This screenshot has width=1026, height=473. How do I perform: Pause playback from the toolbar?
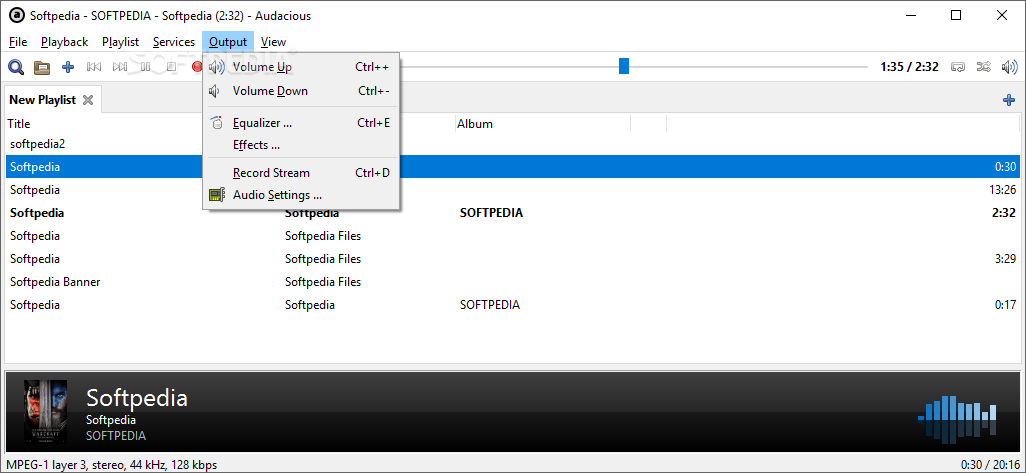(145, 67)
